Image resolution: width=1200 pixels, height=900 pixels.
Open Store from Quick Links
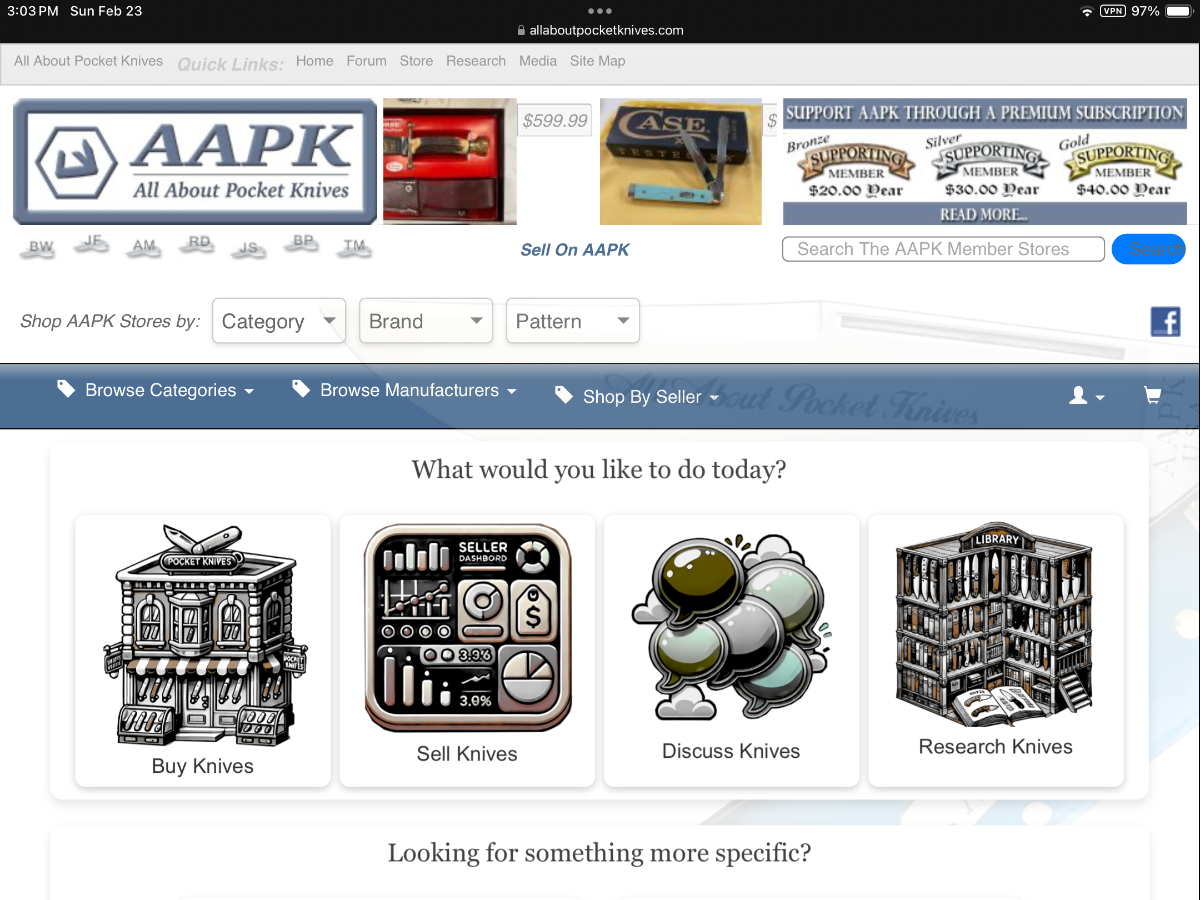click(417, 61)
